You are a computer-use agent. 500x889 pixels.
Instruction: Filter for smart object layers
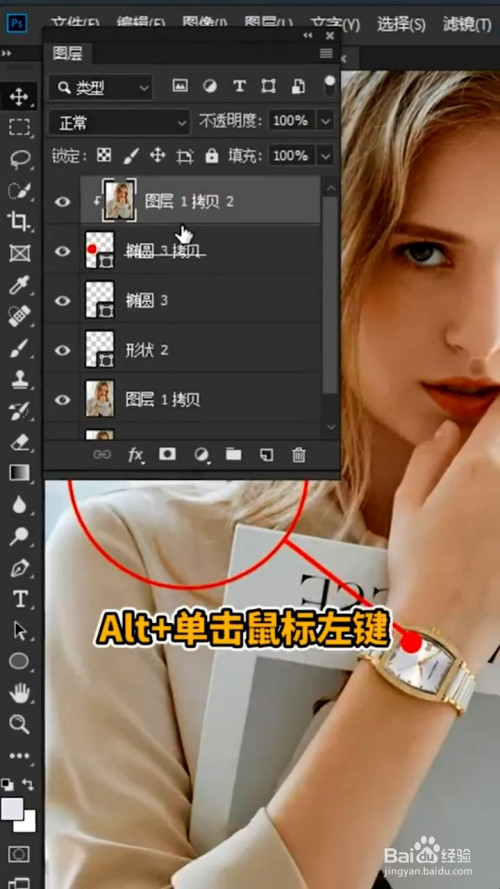point(298,86)
